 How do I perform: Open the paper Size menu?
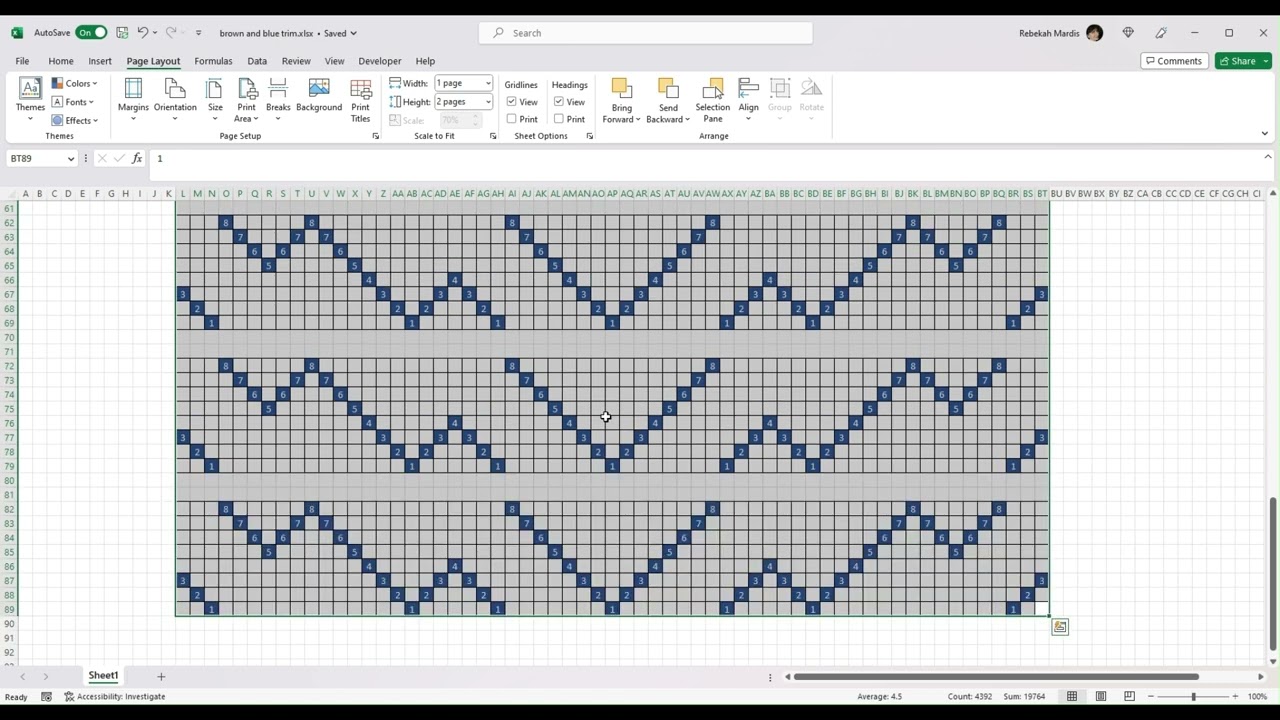[215, 100]
